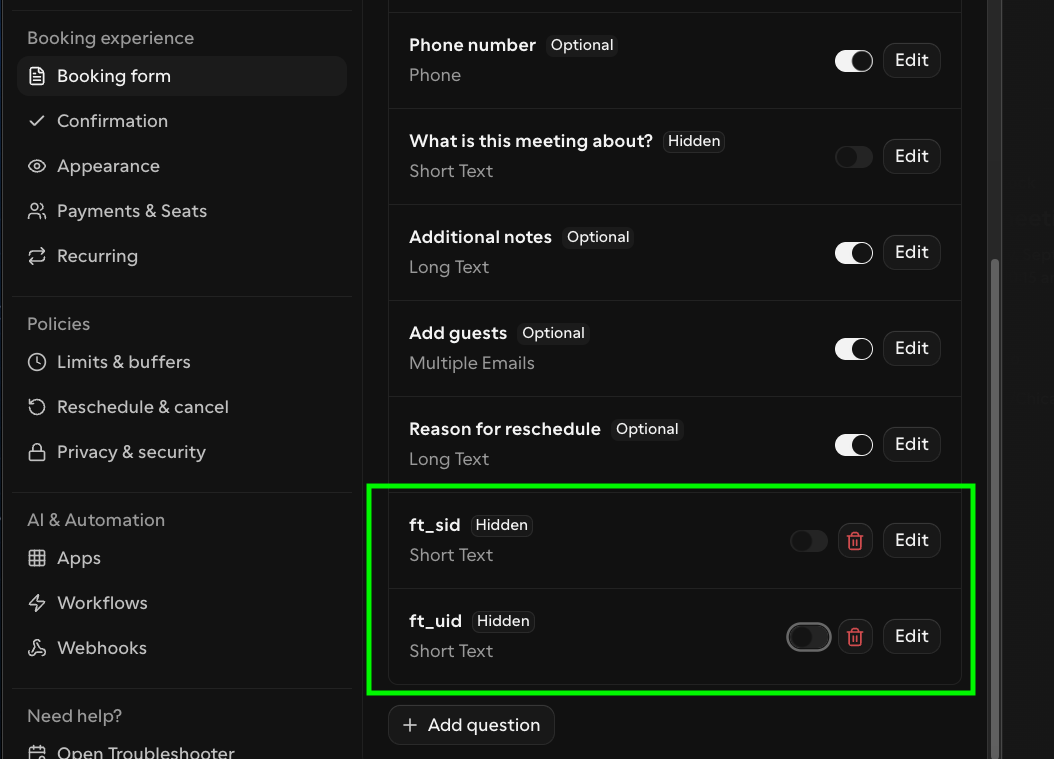Open the Apps page
1054x759 pixels.
tap(181, 559)
